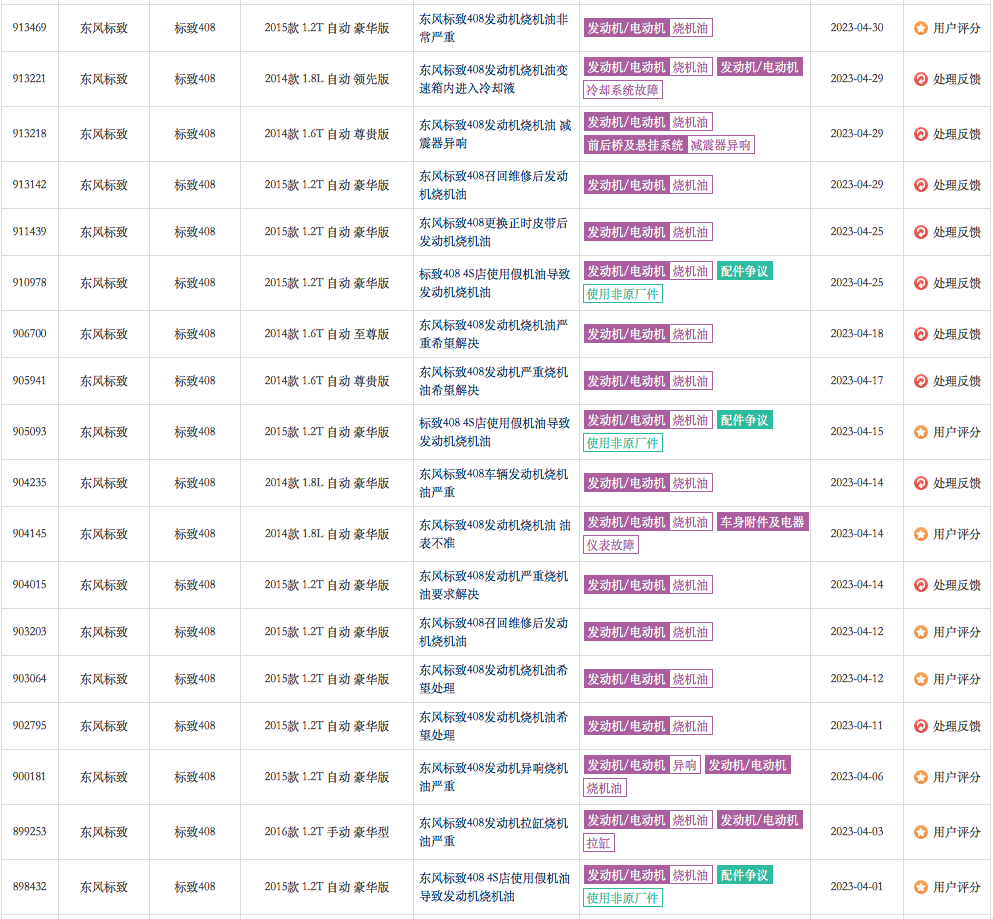Click 处理反馈 label in row 904015
This screenshot has height=919, width=993.
pyautogui.click(x=956, y=585)
